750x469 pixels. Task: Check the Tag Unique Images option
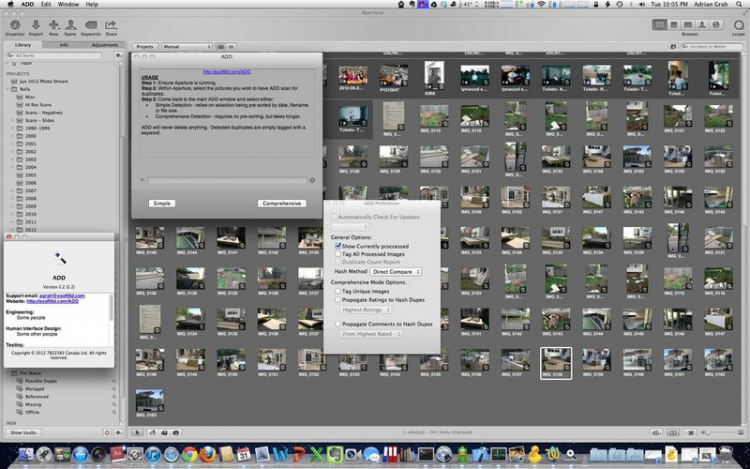click(338, 291)
